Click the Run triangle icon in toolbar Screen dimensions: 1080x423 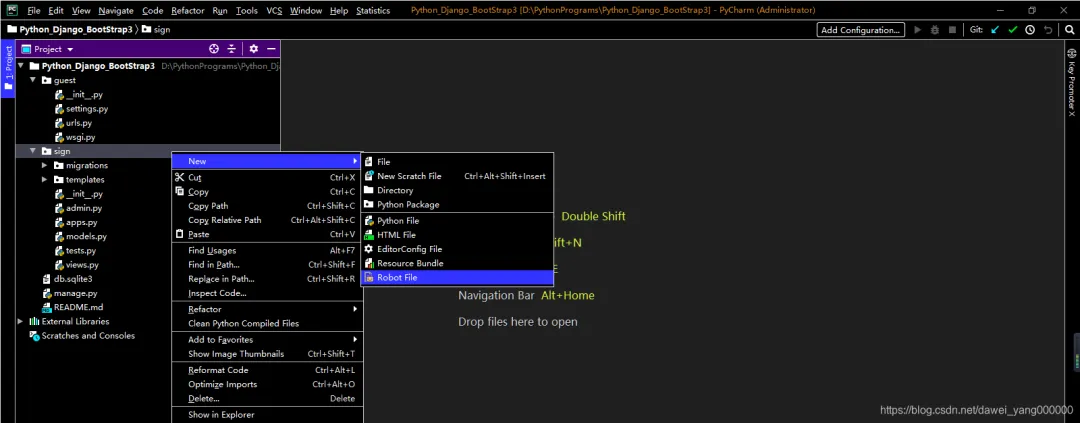917,30
